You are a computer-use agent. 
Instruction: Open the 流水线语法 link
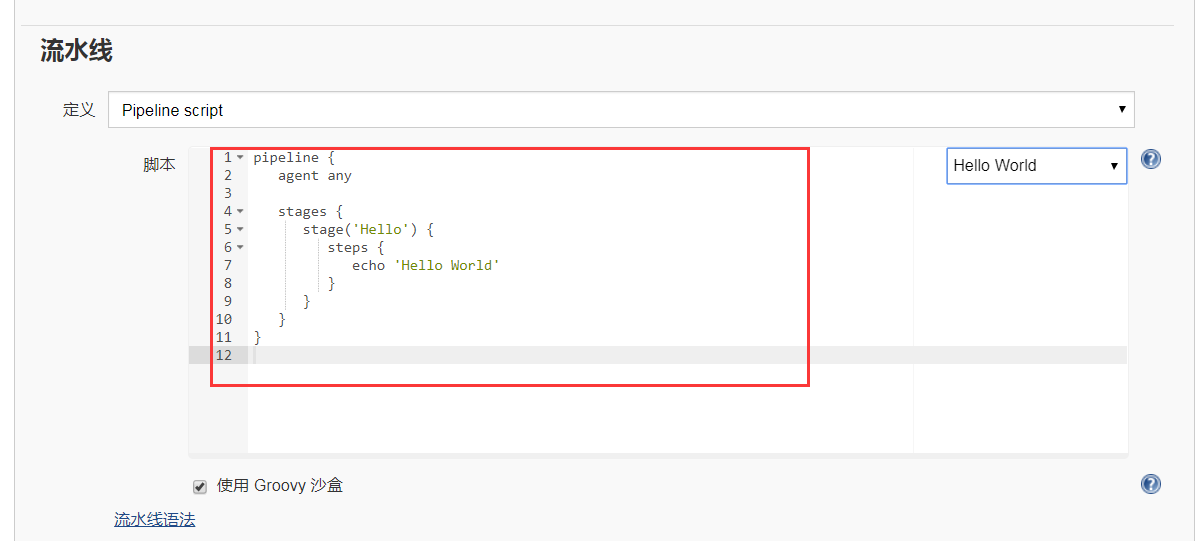[154, 519]
